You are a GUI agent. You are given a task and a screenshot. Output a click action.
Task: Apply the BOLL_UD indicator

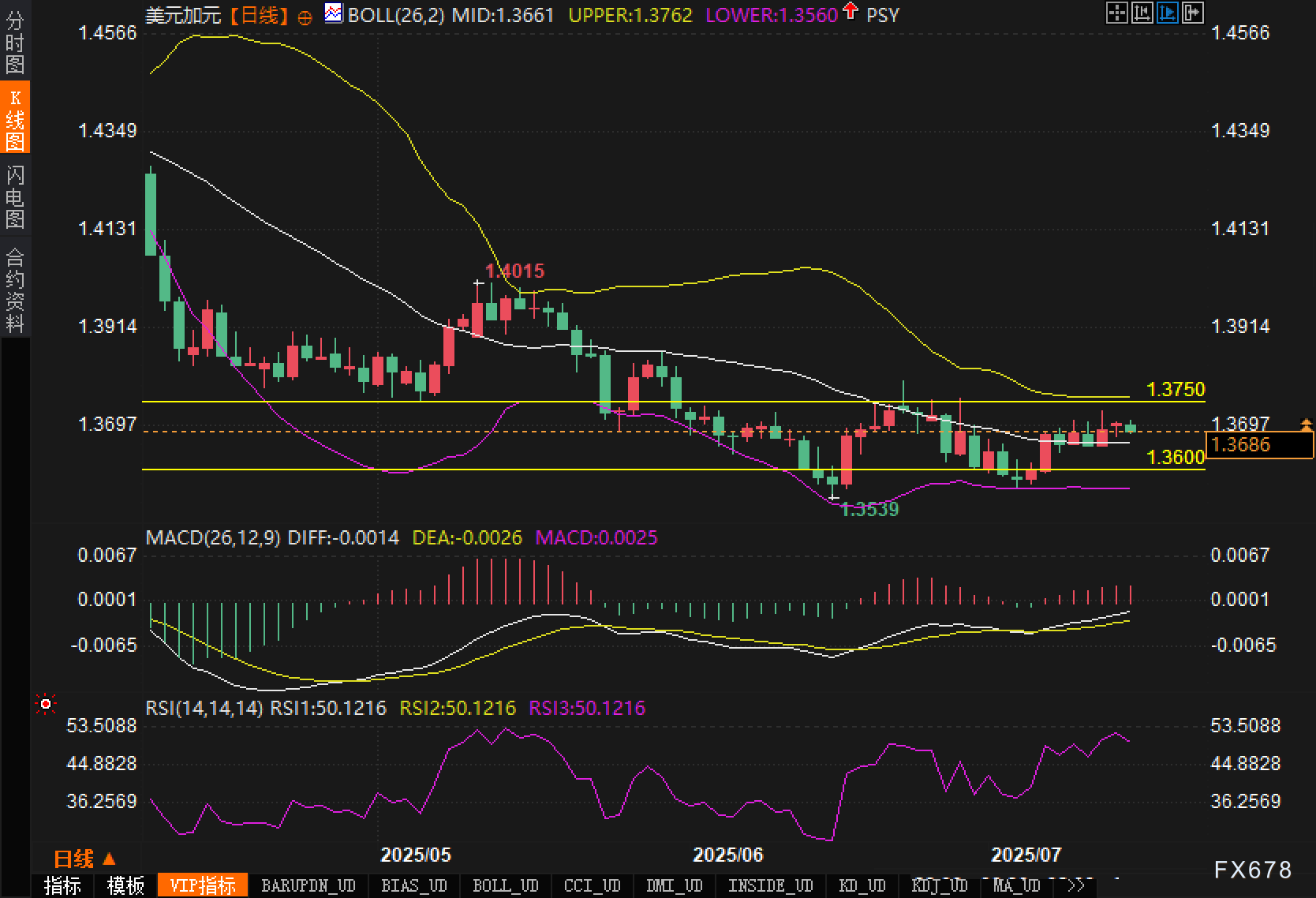pyautogui.click(x=505, y=885)
